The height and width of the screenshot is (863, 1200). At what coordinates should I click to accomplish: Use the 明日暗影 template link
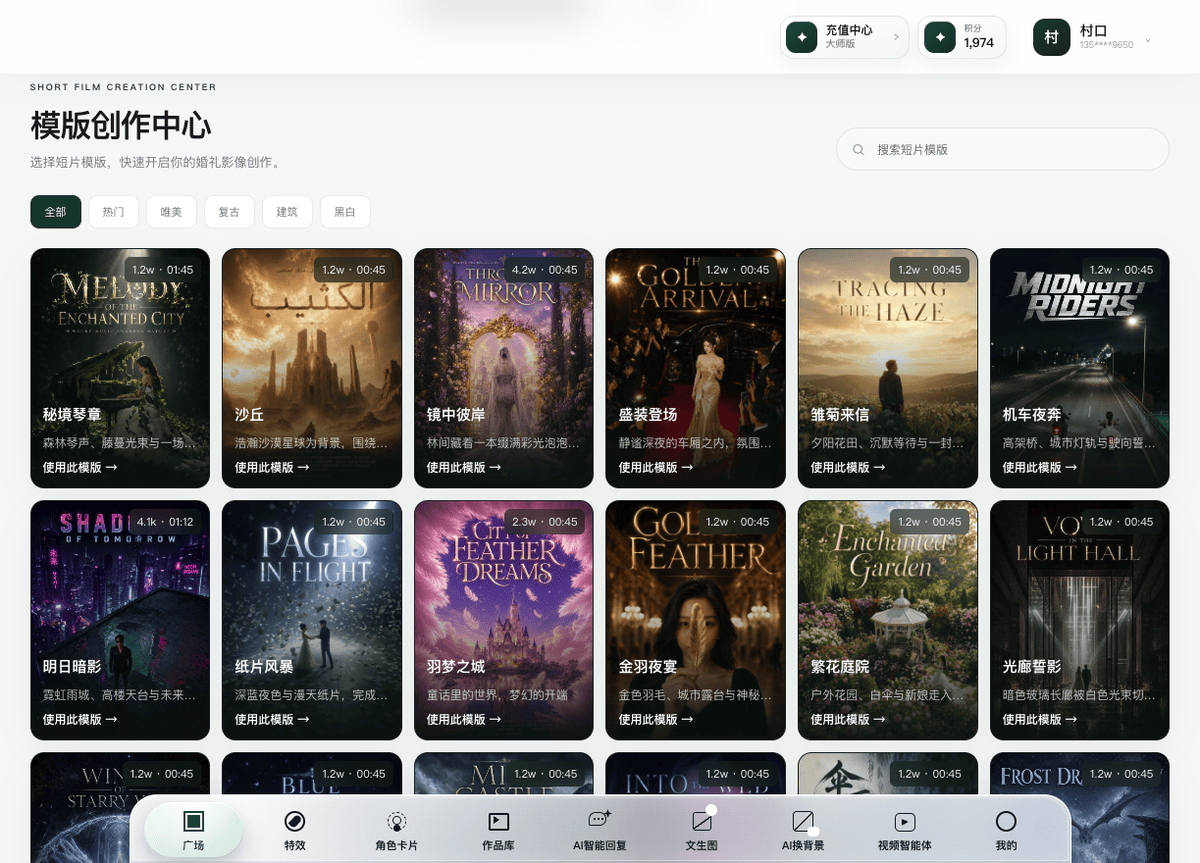80,719
